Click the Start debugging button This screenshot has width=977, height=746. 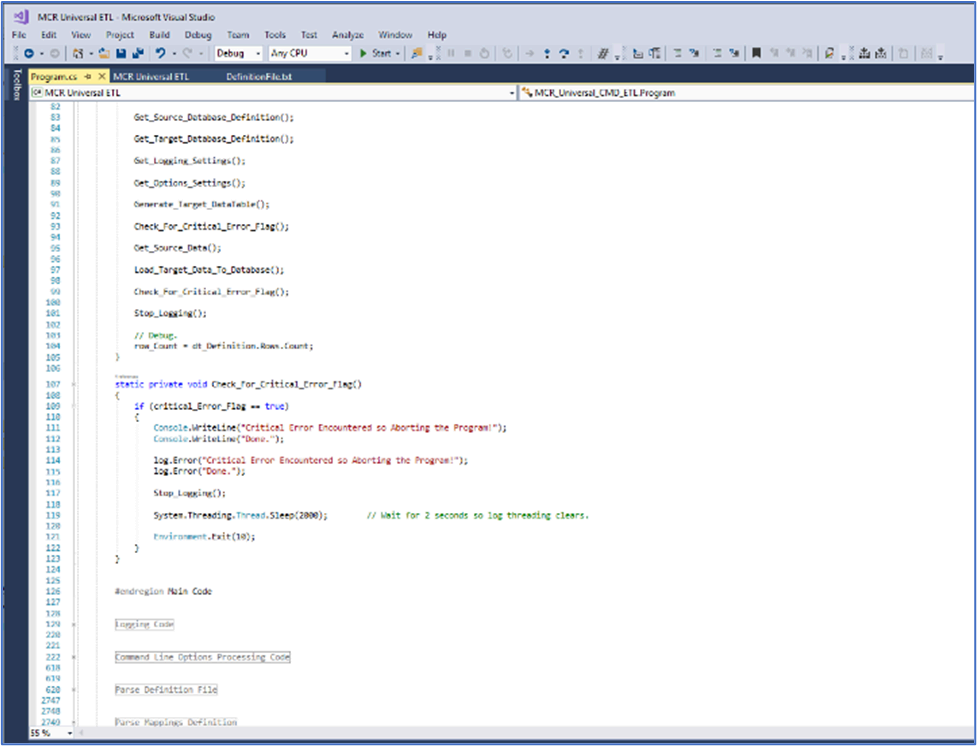click(376, 53)
